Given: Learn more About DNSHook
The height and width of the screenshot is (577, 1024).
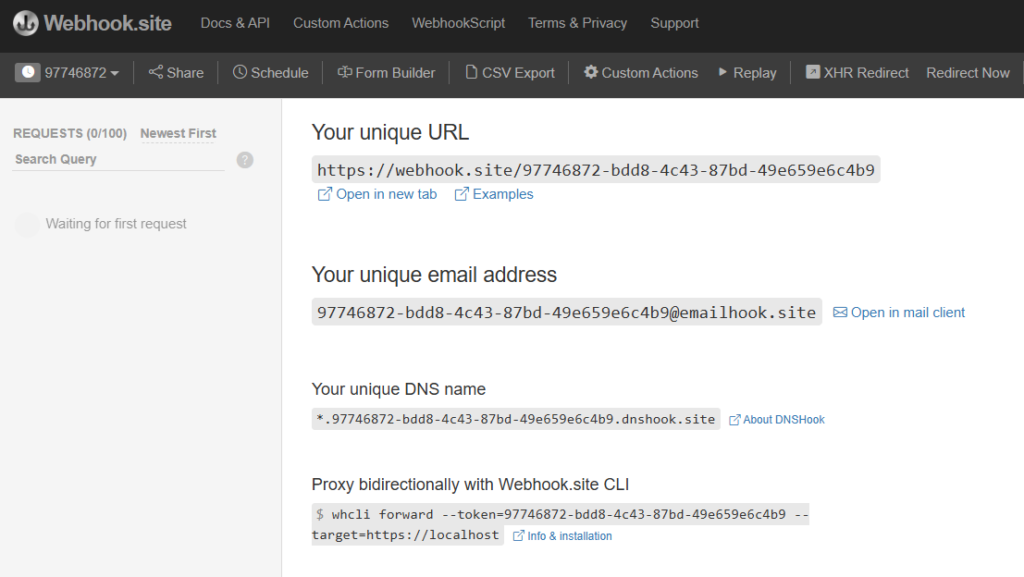Looking at the screenshot, I should 776,419.
